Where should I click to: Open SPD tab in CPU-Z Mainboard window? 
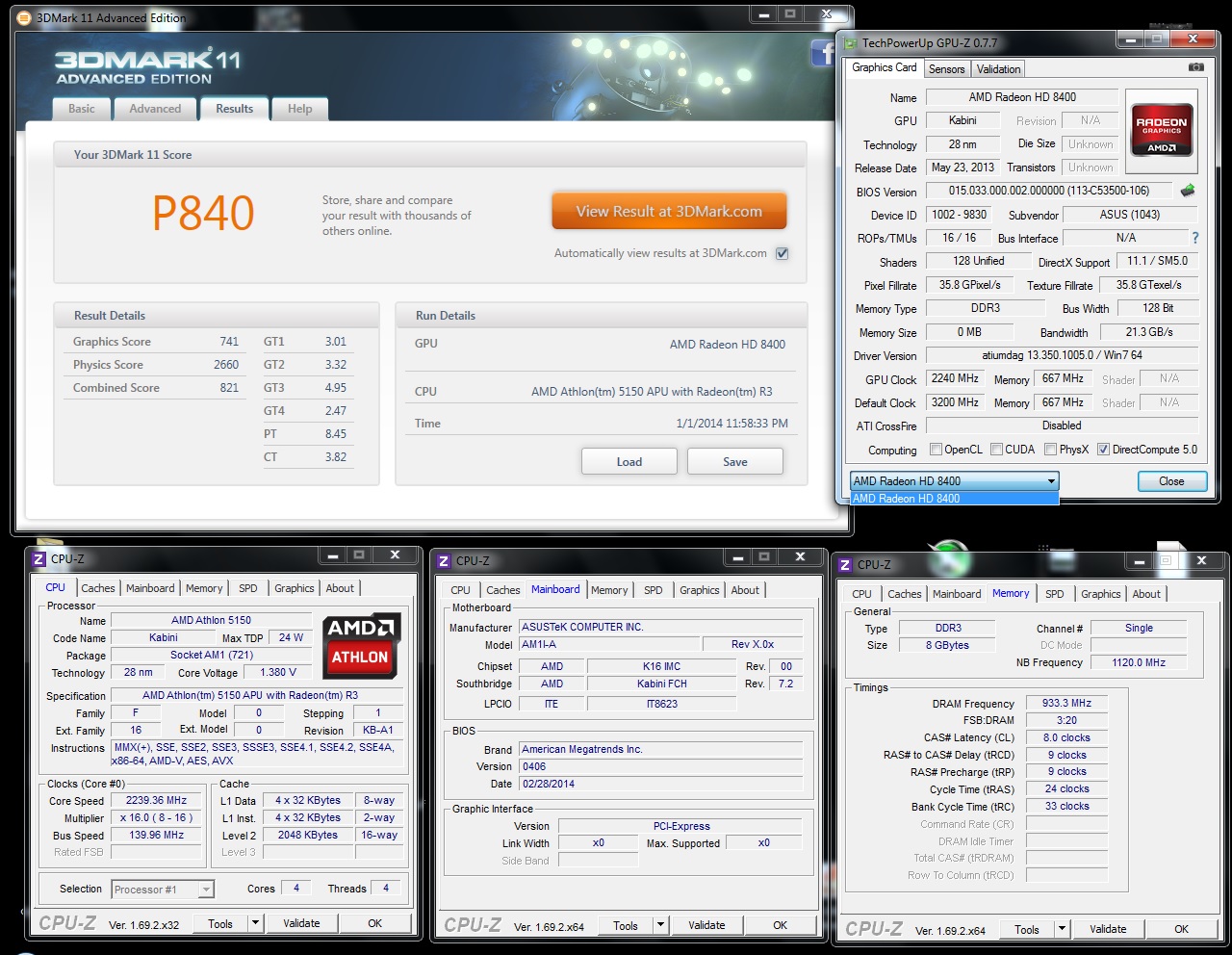(654, 590)
